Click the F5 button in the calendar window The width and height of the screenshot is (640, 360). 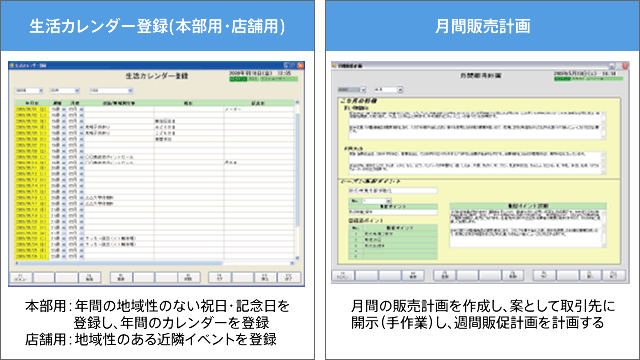click(x=121, y=278)
